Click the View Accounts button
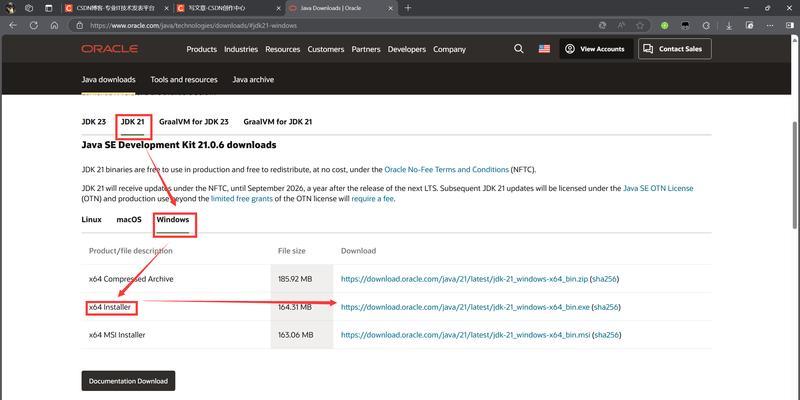Image resolution: width=800 pixels, height=400 pixels. 596,49
